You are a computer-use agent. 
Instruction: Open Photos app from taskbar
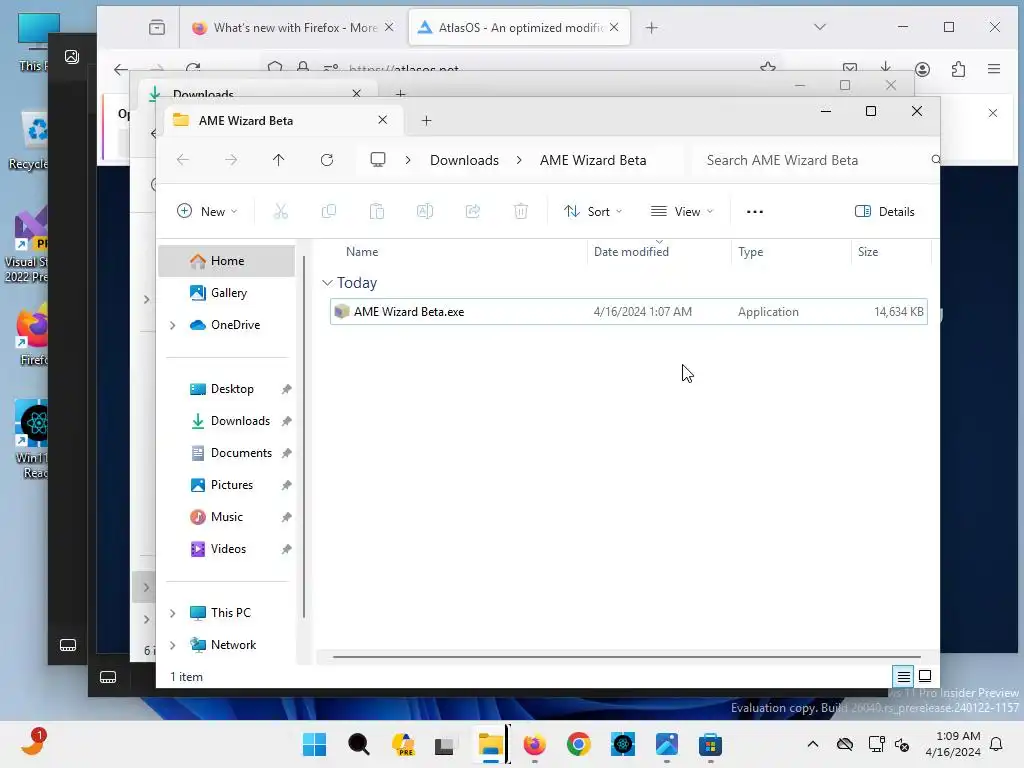click(x=667, y=744)
